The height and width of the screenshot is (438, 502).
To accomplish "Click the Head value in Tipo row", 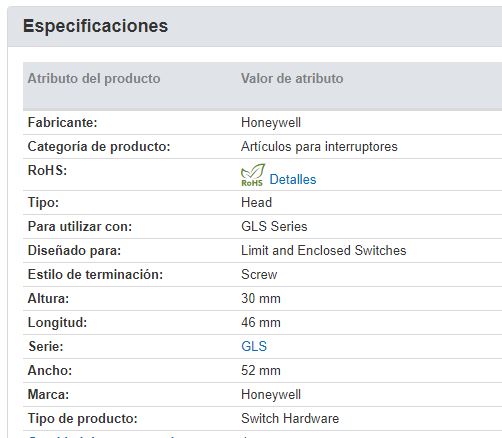I will pos(256,202).
